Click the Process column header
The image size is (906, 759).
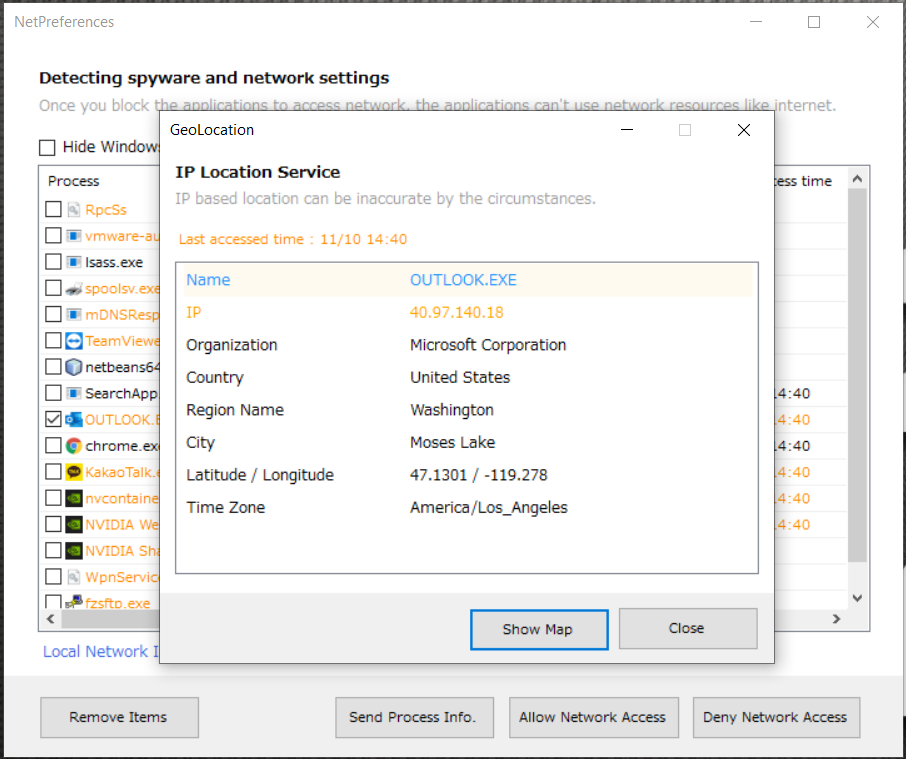[73, 181]
